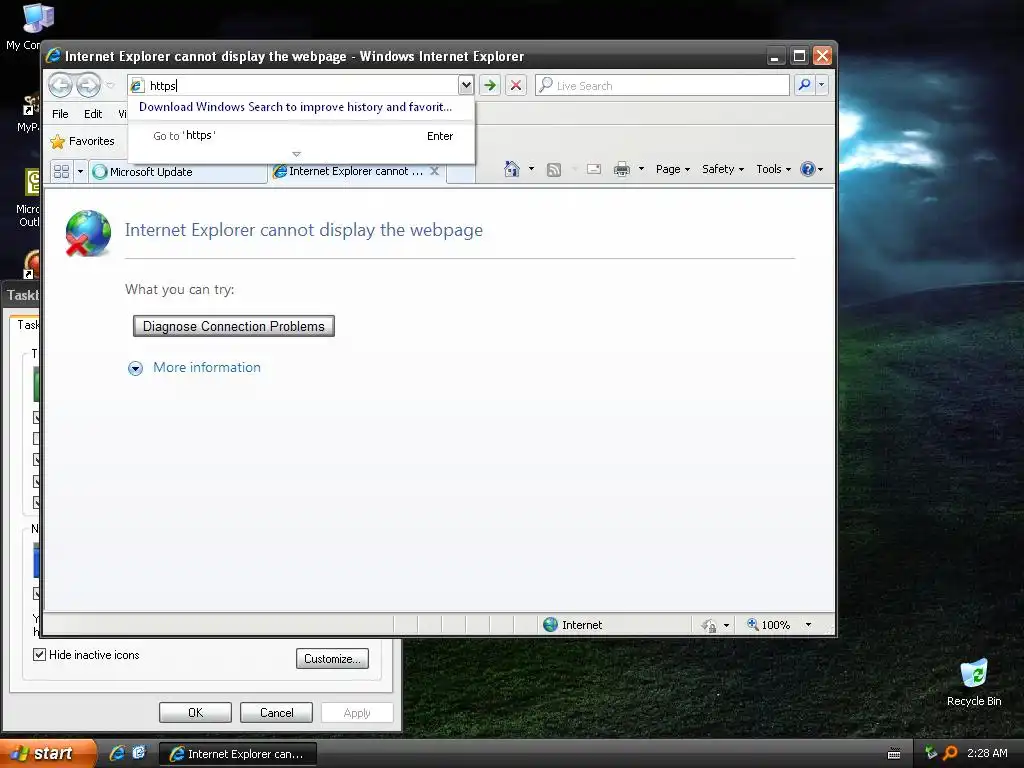
Task: Open the Print dropdown arrow
Action: [x=641, y=169]
